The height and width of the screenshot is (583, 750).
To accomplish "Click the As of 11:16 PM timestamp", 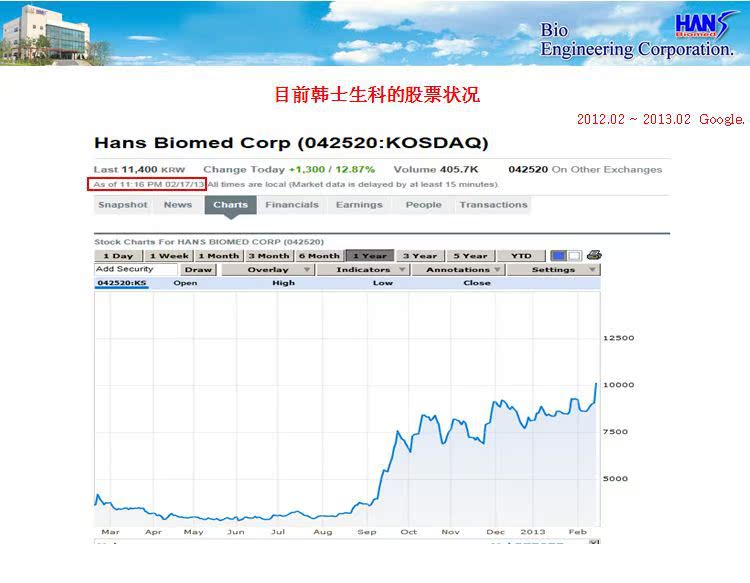I will (147, 184).
